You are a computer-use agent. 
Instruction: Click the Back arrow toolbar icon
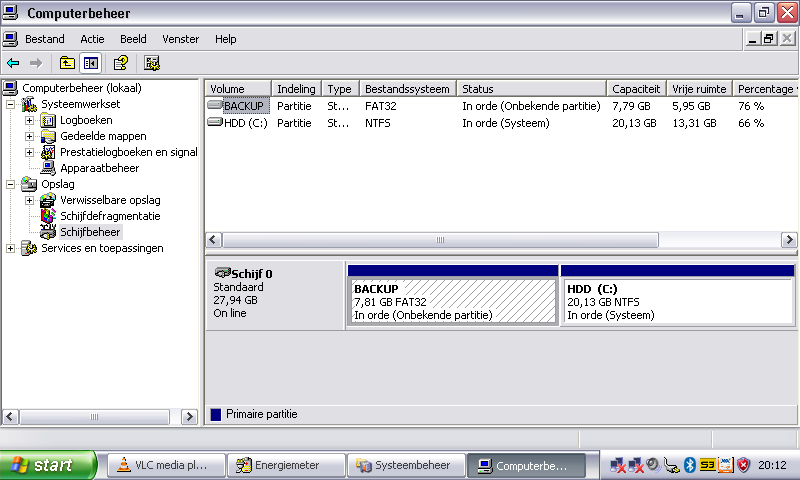13,63
